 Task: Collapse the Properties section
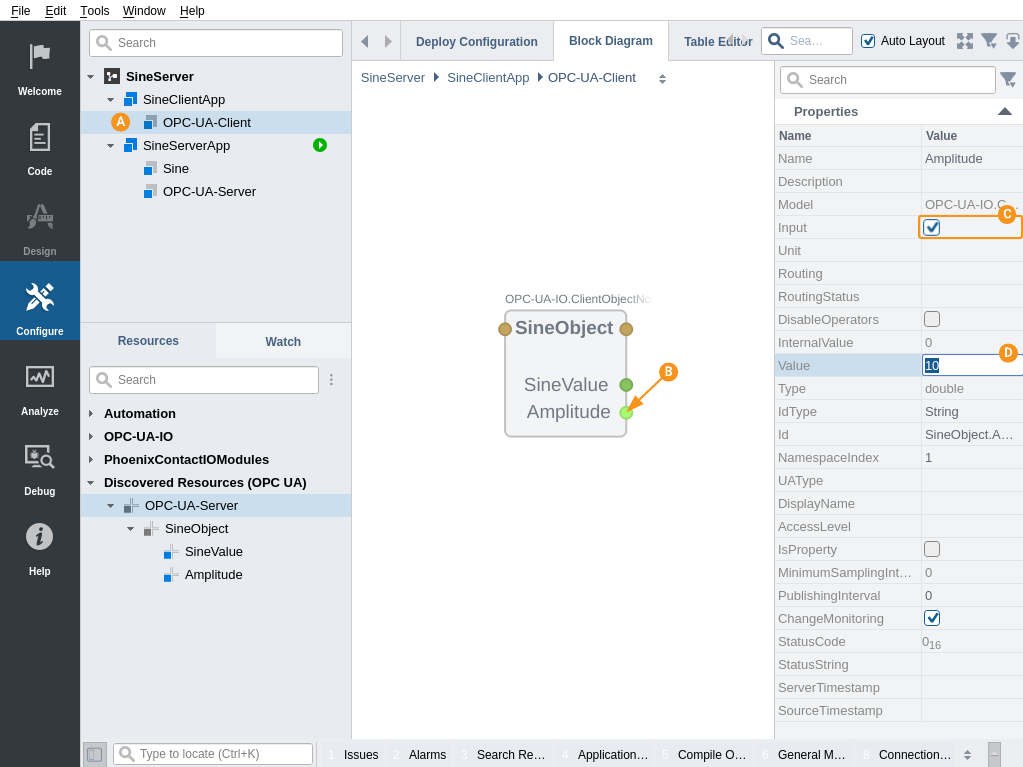[1004, 111]
